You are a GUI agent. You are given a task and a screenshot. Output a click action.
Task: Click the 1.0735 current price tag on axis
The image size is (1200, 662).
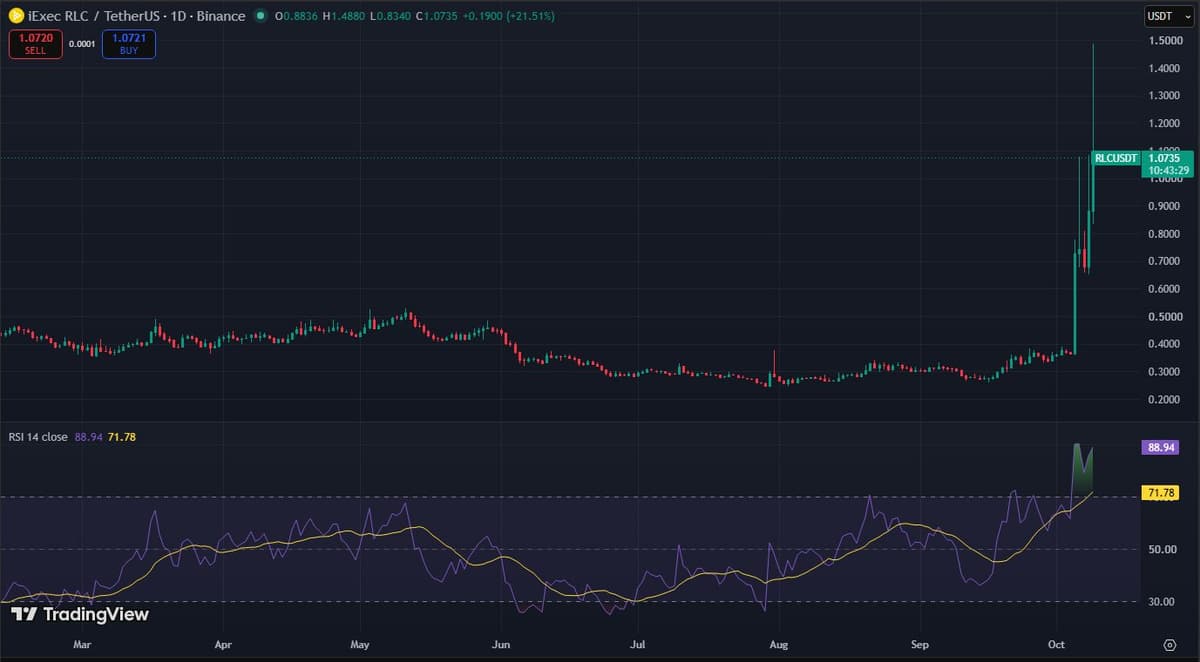[1168, 164]
